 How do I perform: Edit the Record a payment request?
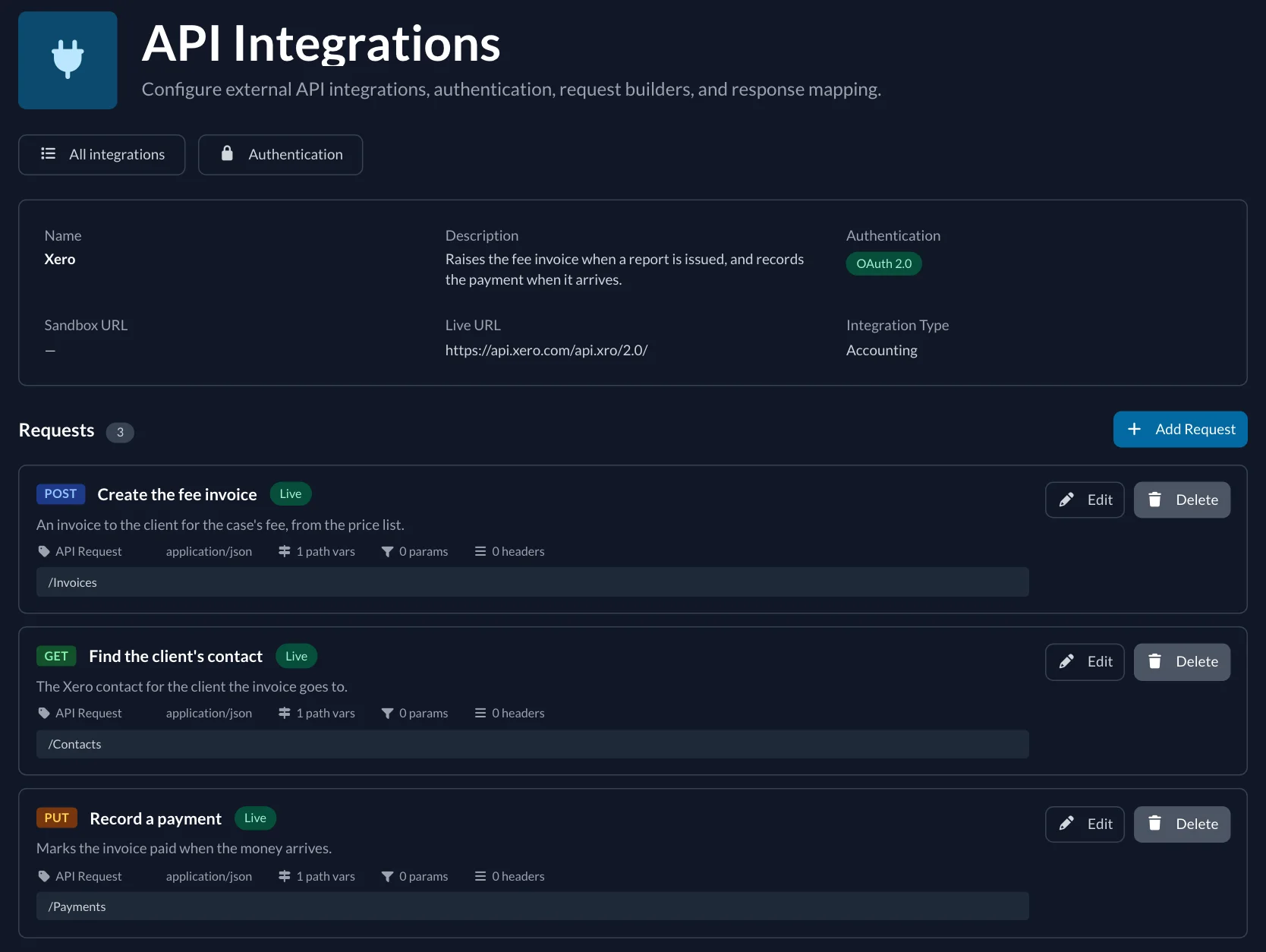(1085, 824)
